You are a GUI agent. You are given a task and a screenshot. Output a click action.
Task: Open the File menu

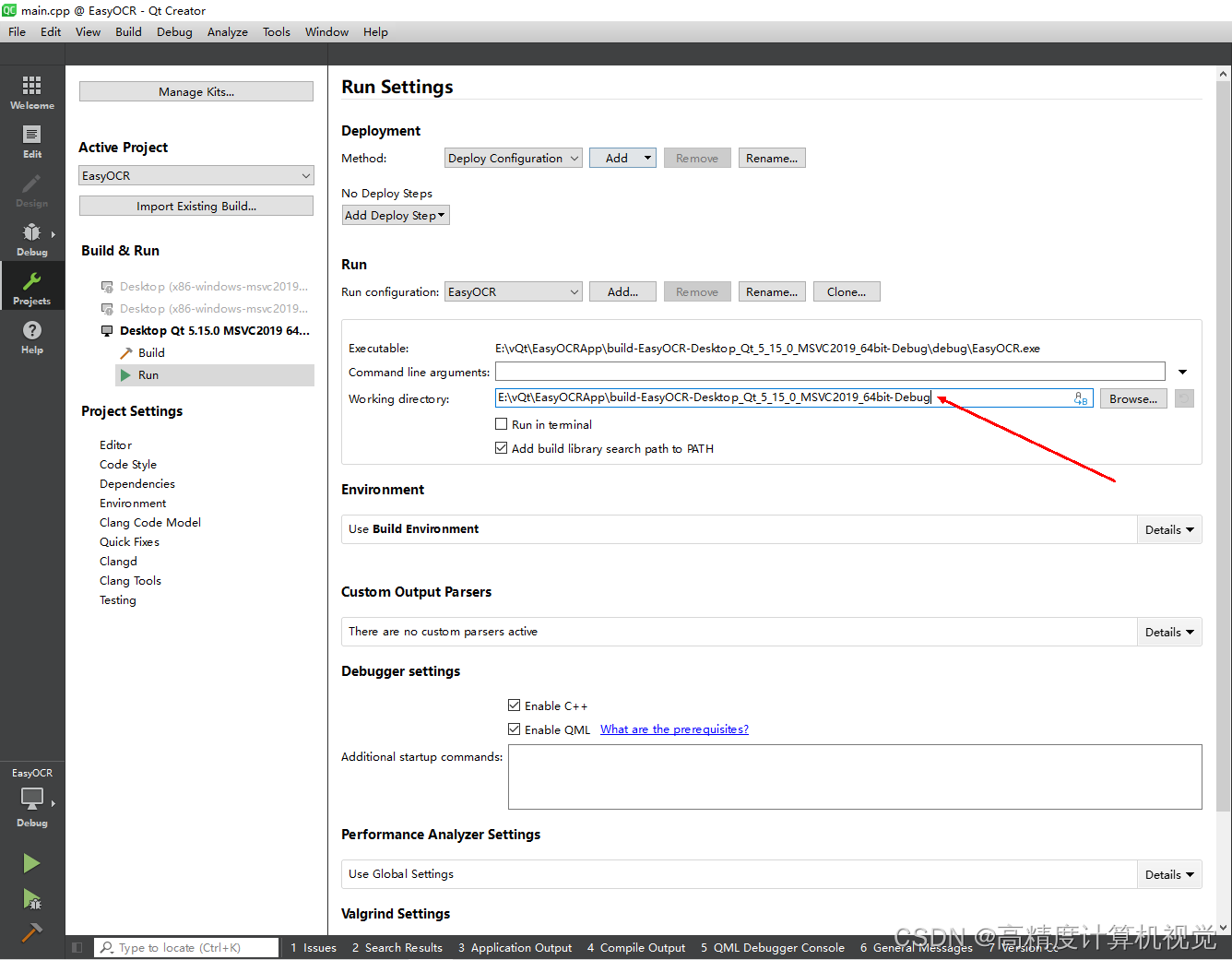pos(18,31)
